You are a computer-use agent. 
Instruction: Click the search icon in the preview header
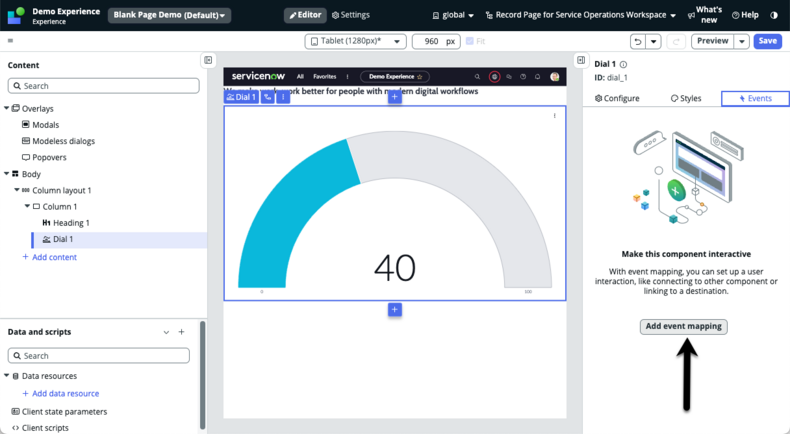477,77
